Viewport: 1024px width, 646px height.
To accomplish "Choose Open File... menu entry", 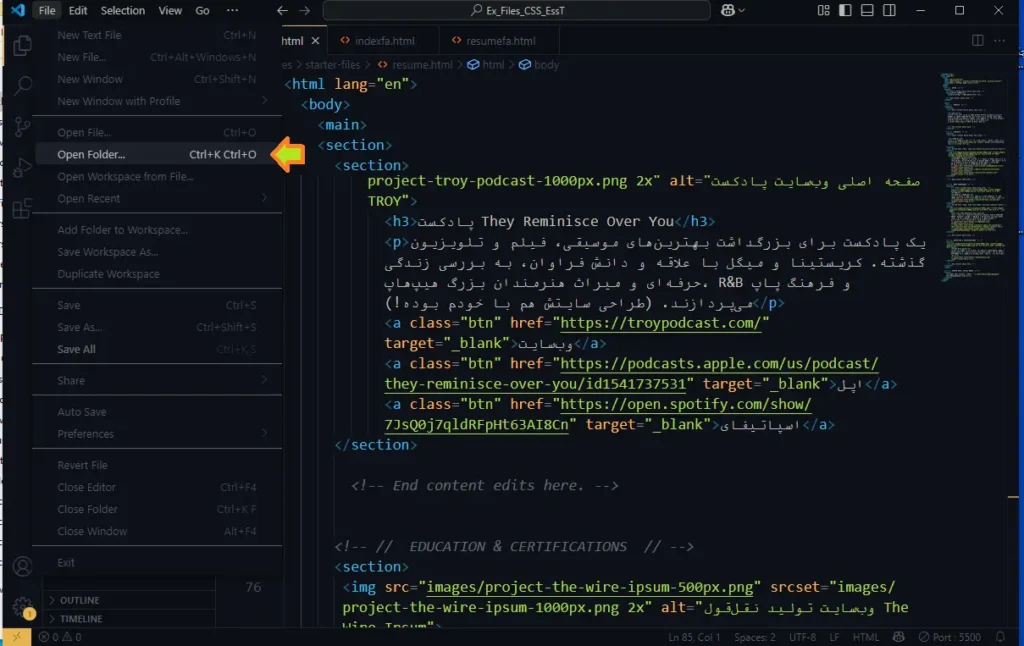I will (x=157, y=133).
